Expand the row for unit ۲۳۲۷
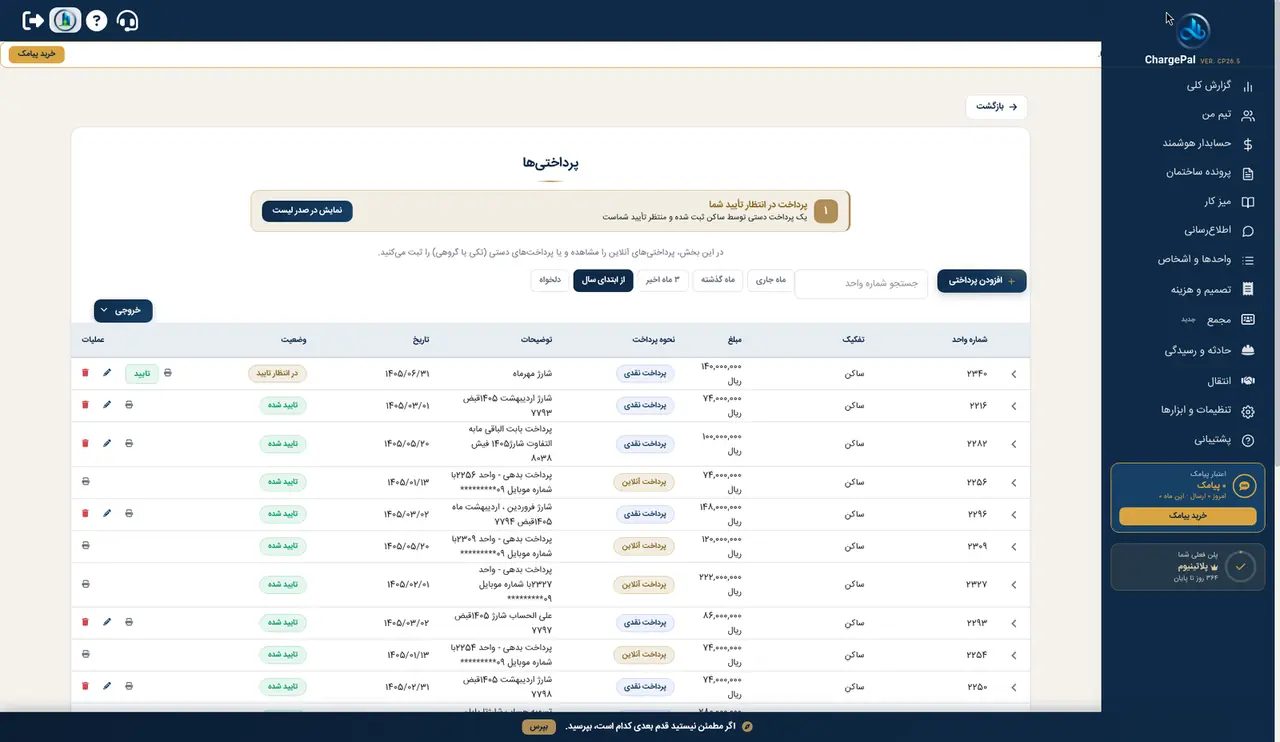This screenshot has height=742, width=1280. click(1013, 585)
